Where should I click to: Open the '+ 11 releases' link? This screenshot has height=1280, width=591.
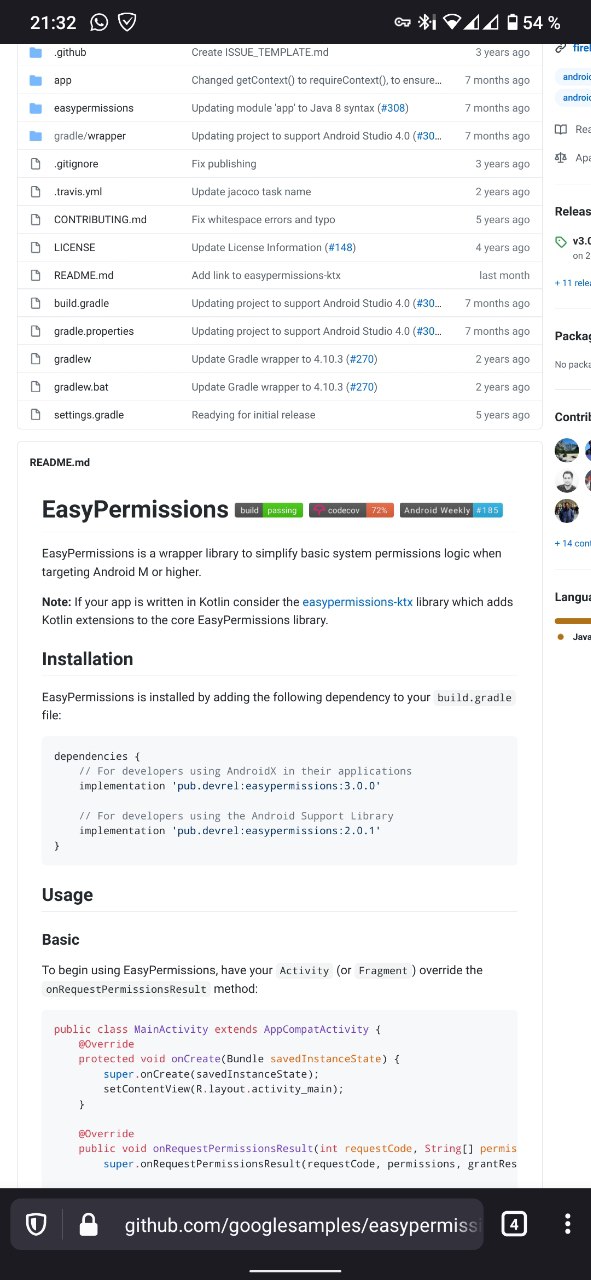pos(573,283)
